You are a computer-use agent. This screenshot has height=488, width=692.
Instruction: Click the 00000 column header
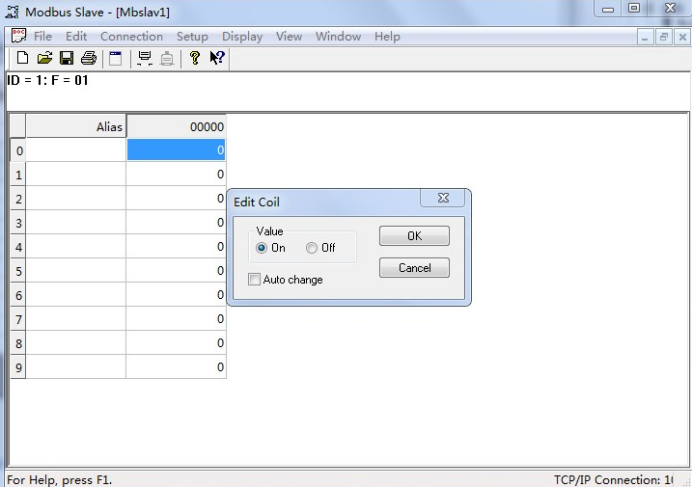click(176, 127)
